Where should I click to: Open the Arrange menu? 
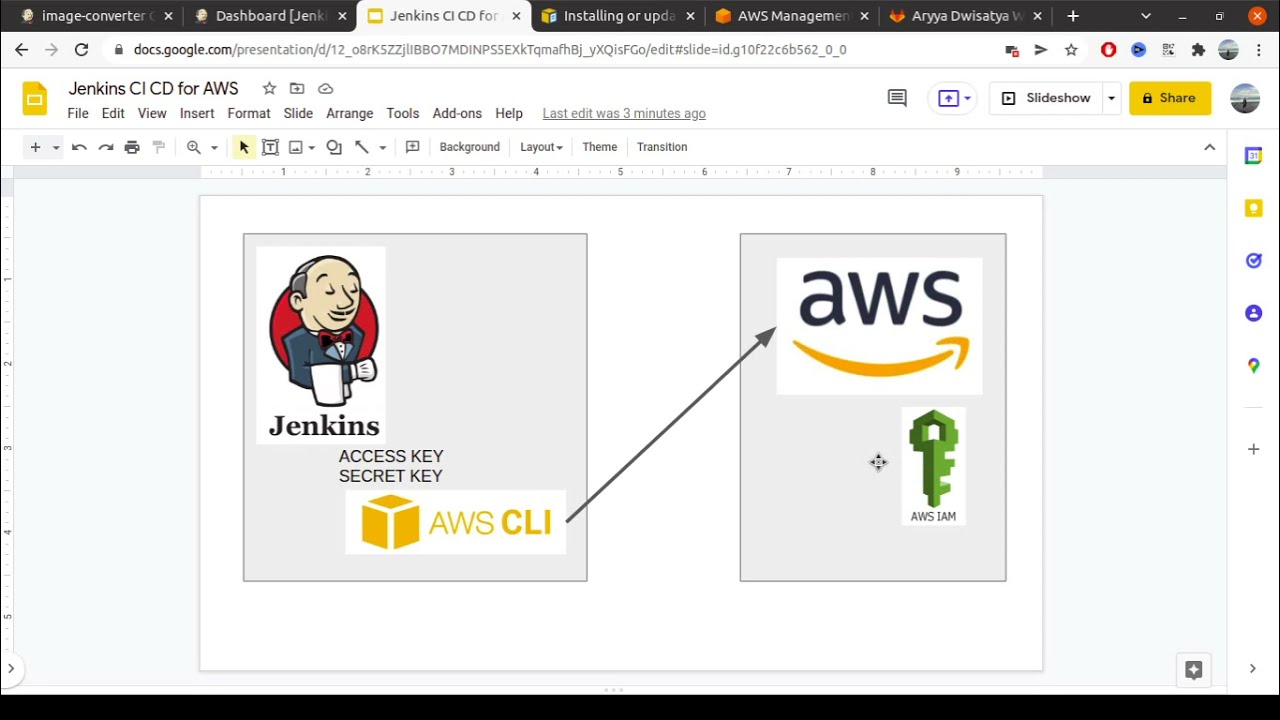click(x=349, y=113)
